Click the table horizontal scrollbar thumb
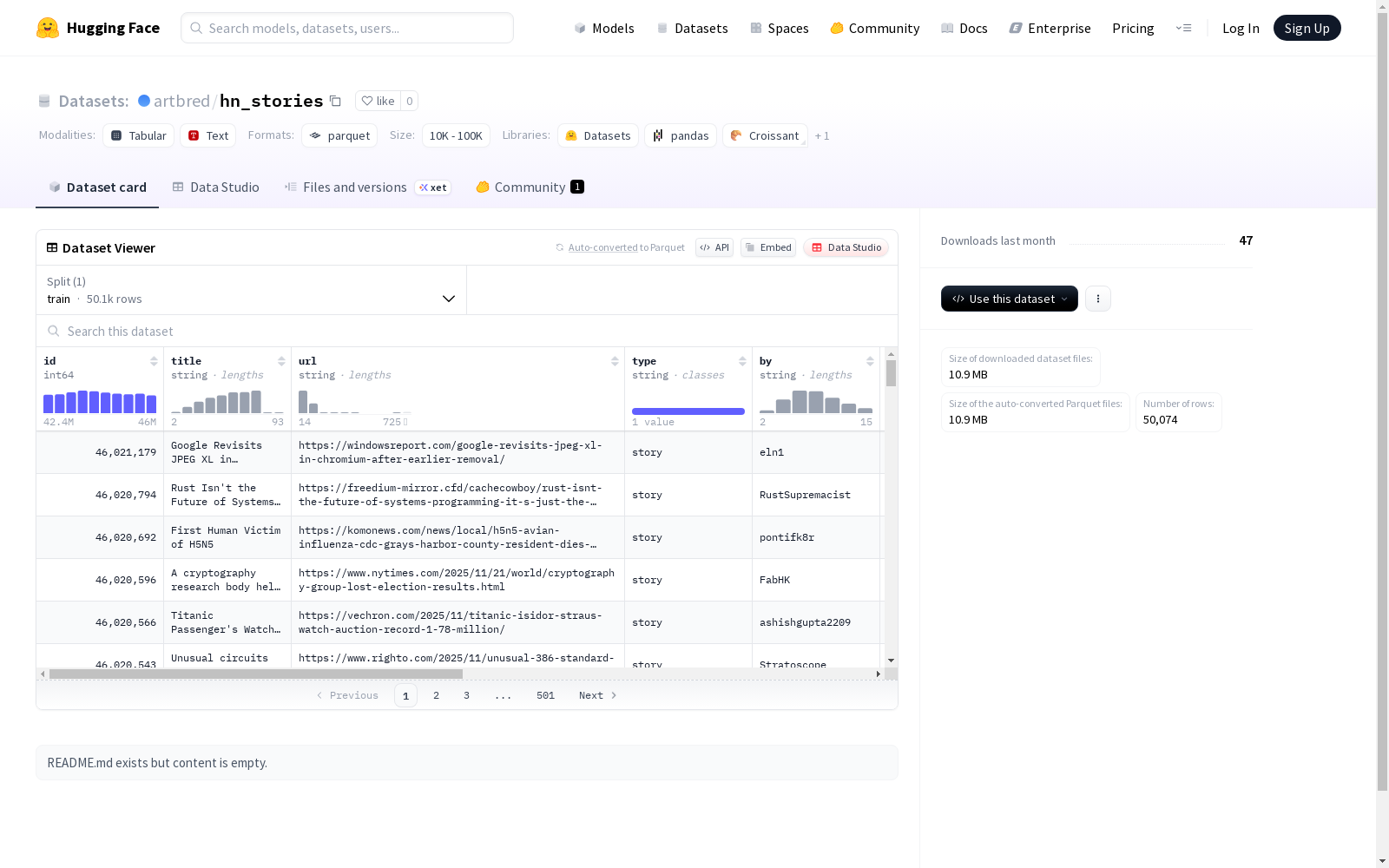 [256, 674]
